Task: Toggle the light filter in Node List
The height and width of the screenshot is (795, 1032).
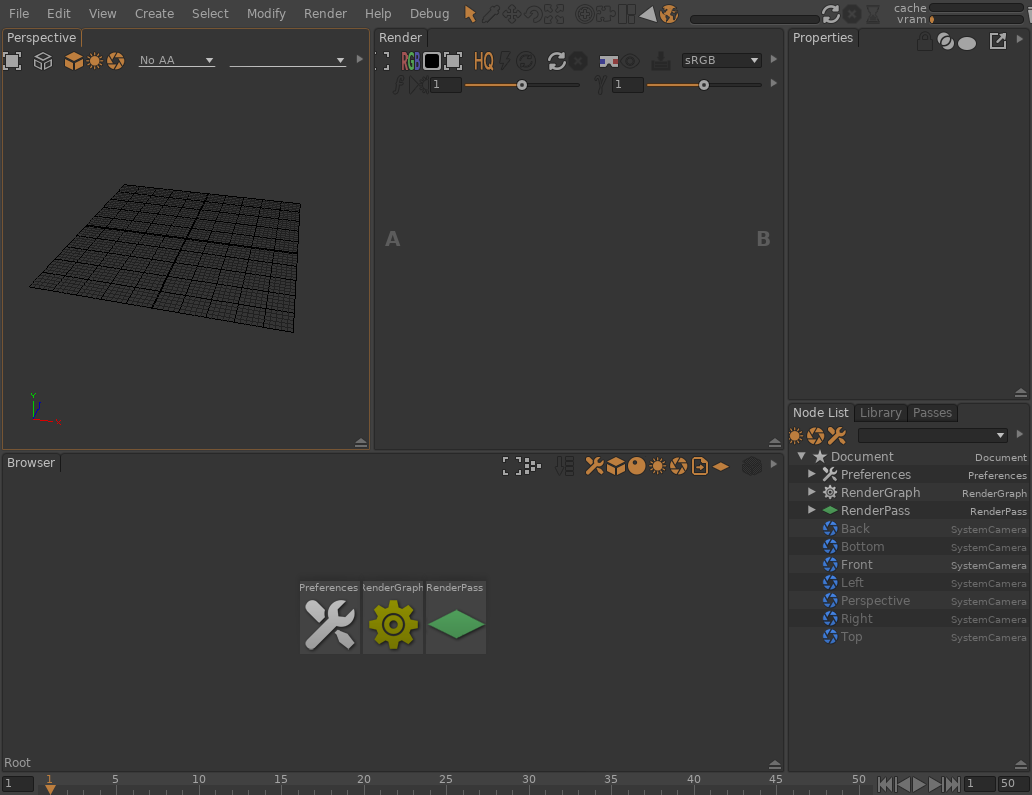Action: pos(796,436)
